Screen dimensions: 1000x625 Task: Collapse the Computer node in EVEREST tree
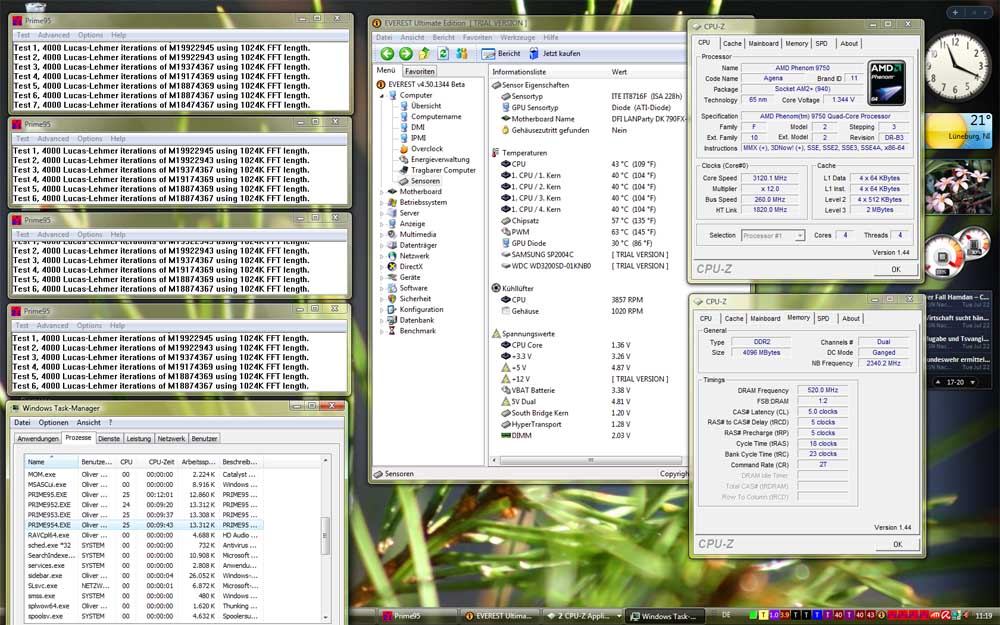tap(382, 96)
